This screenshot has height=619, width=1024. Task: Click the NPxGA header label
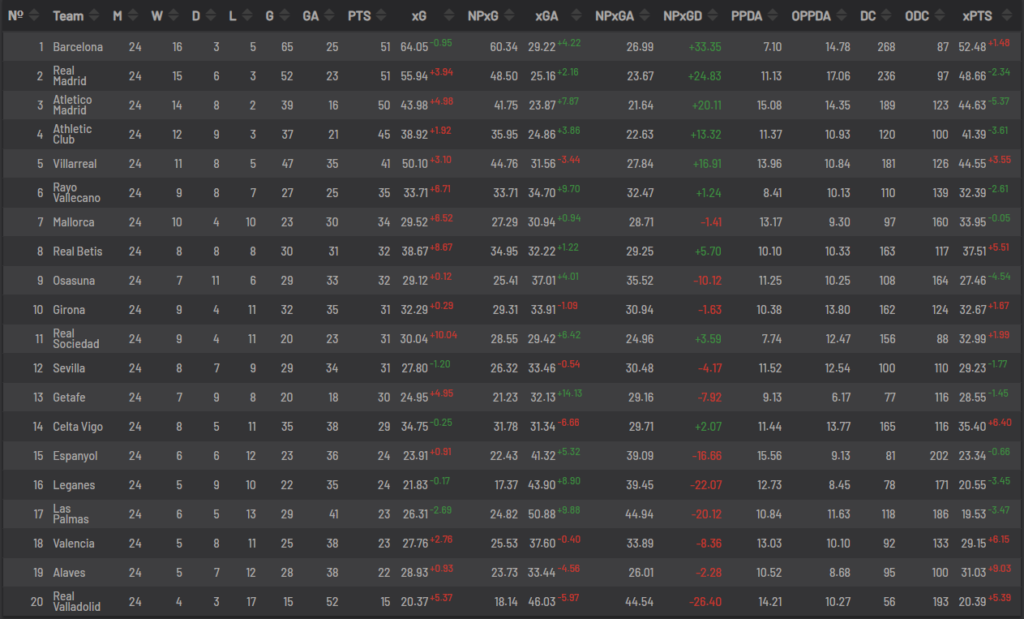click(x=614, y=16)
